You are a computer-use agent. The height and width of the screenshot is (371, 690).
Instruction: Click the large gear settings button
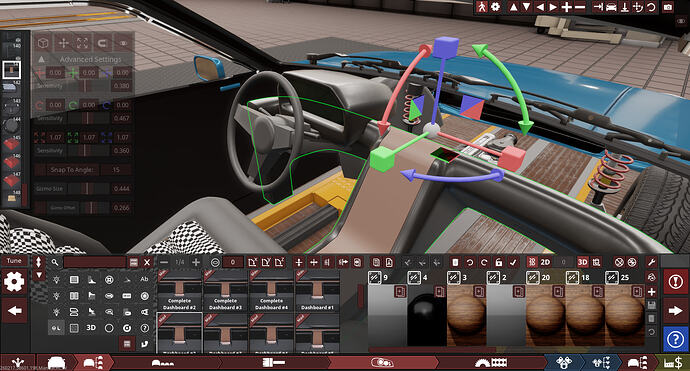coord(14,282)
